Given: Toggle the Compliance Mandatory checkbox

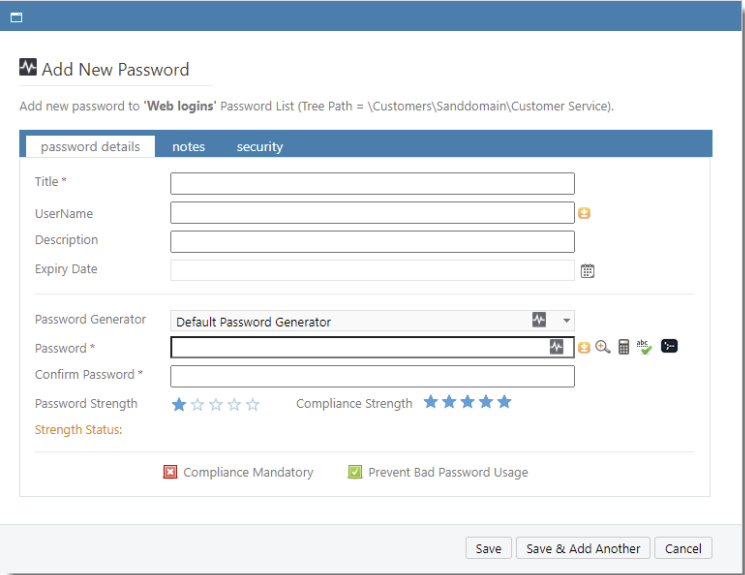Looking at the screenshot, I should tap(170, 472).
